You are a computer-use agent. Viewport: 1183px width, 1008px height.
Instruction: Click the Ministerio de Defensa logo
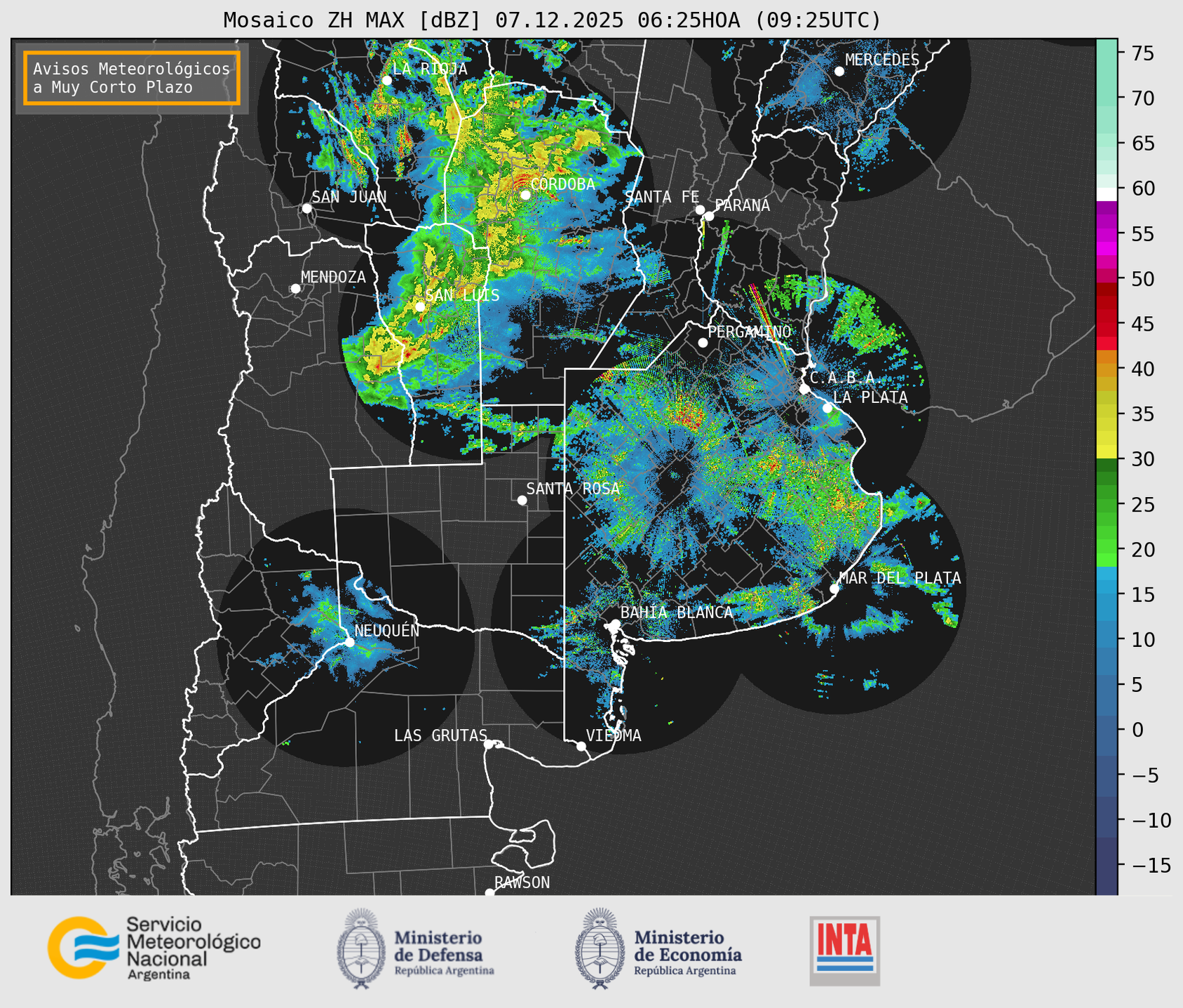416,948
